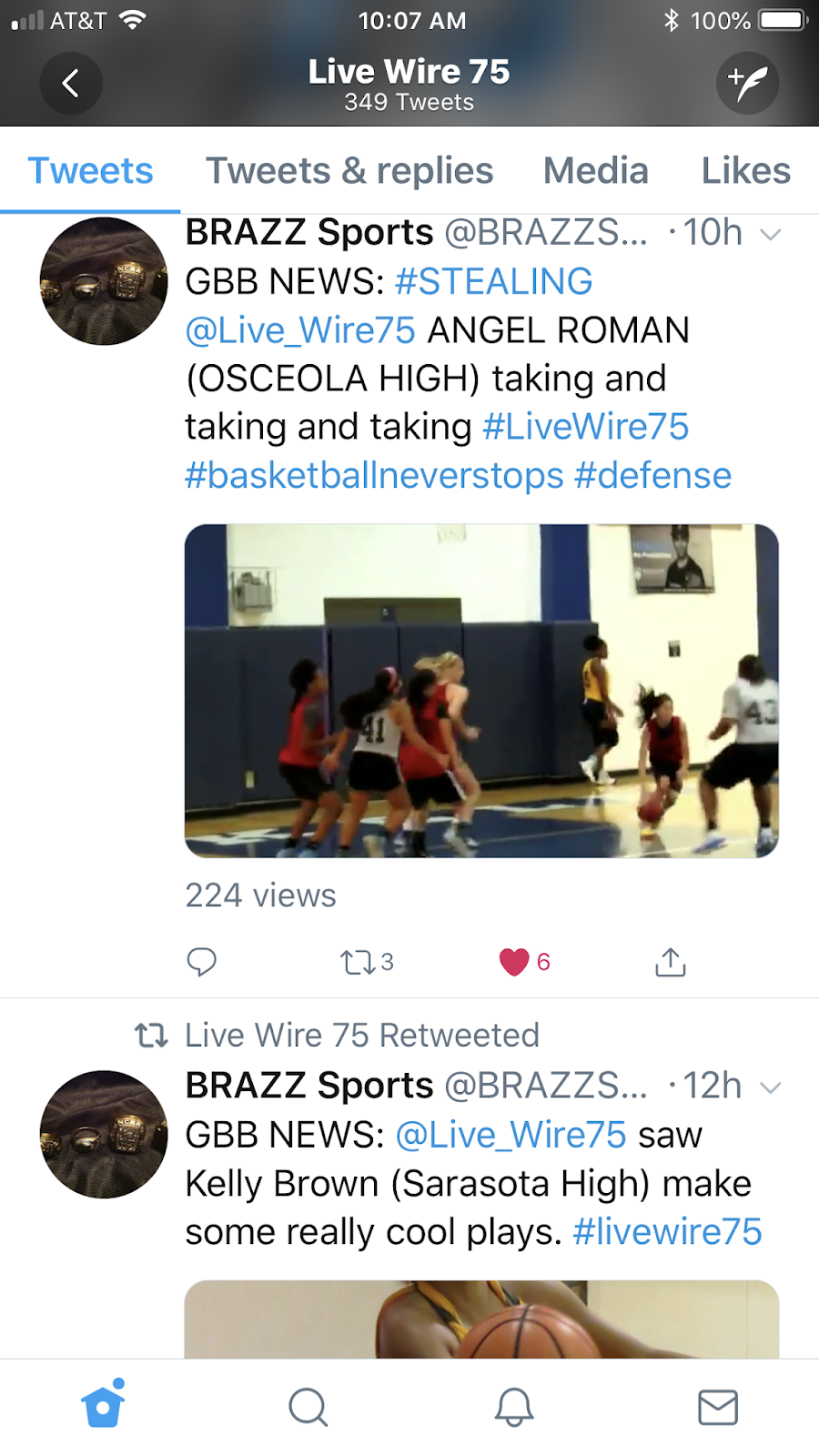Play the basketball game video
This screenshot has height=1456, width=819.
click(481, 691)
